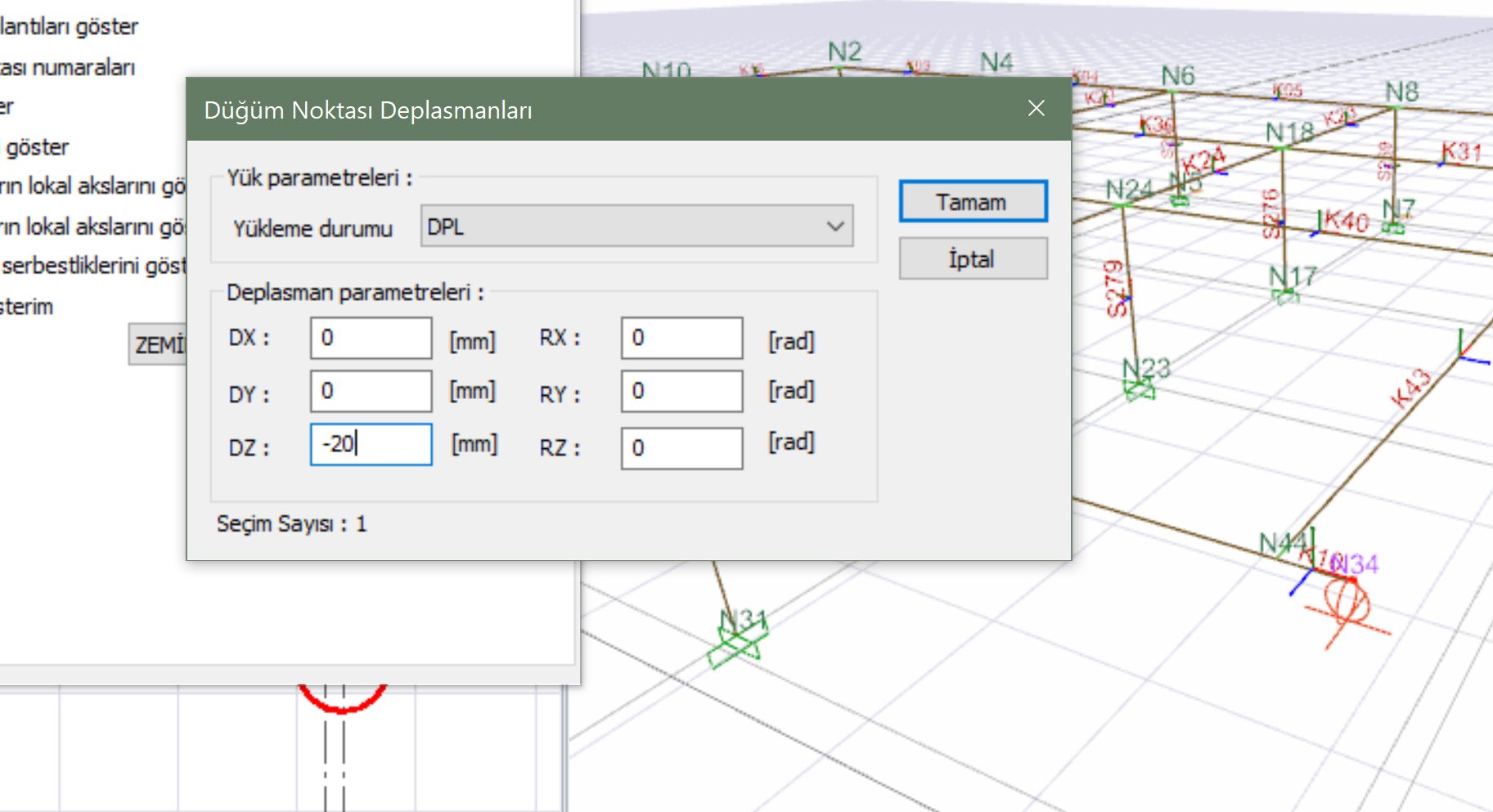Select node N23 support in 3D view
1493x812 pixels.
(x=1140, y=391)
